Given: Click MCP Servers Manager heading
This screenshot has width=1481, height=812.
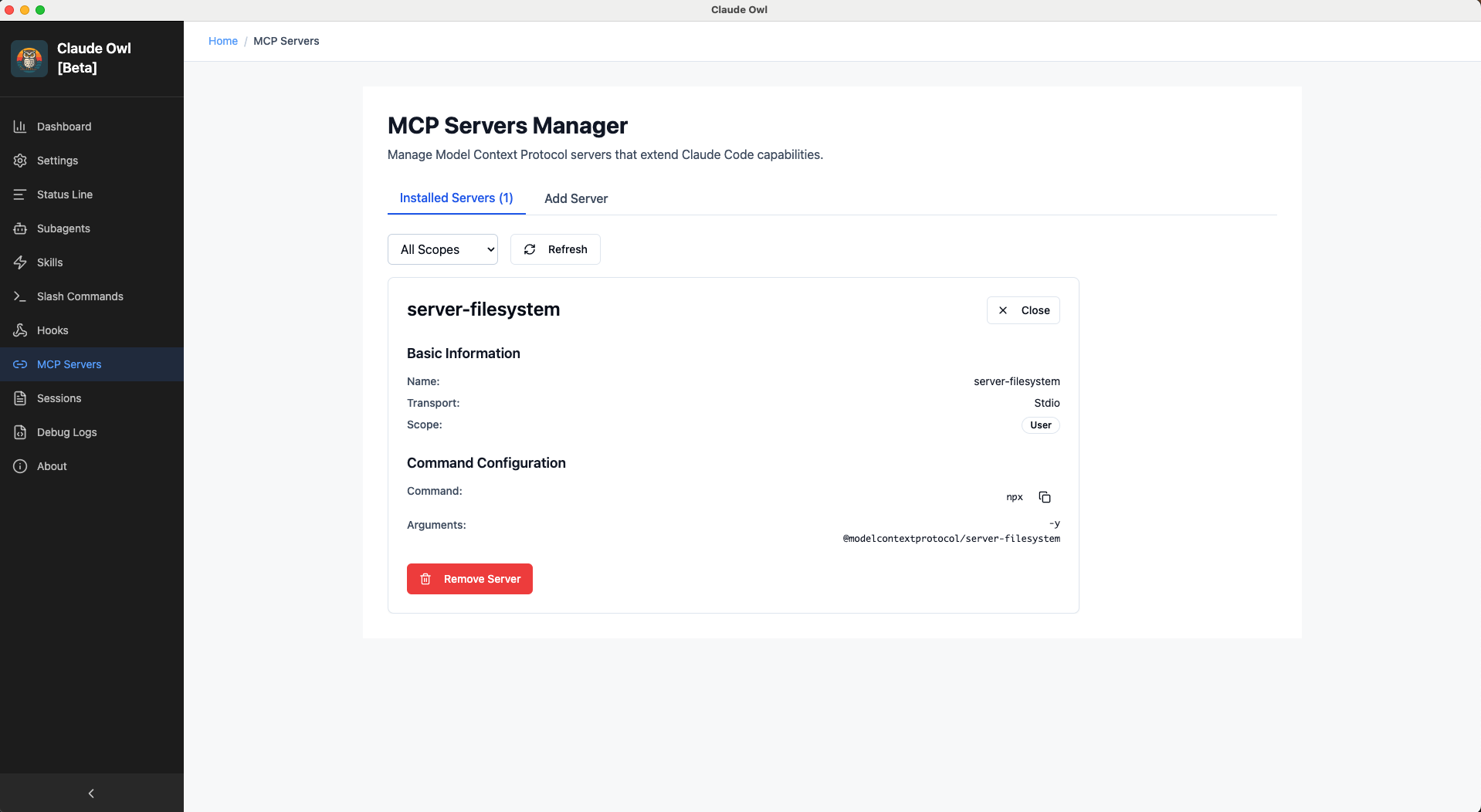Looking at the screenshot, I should point(507,125).
